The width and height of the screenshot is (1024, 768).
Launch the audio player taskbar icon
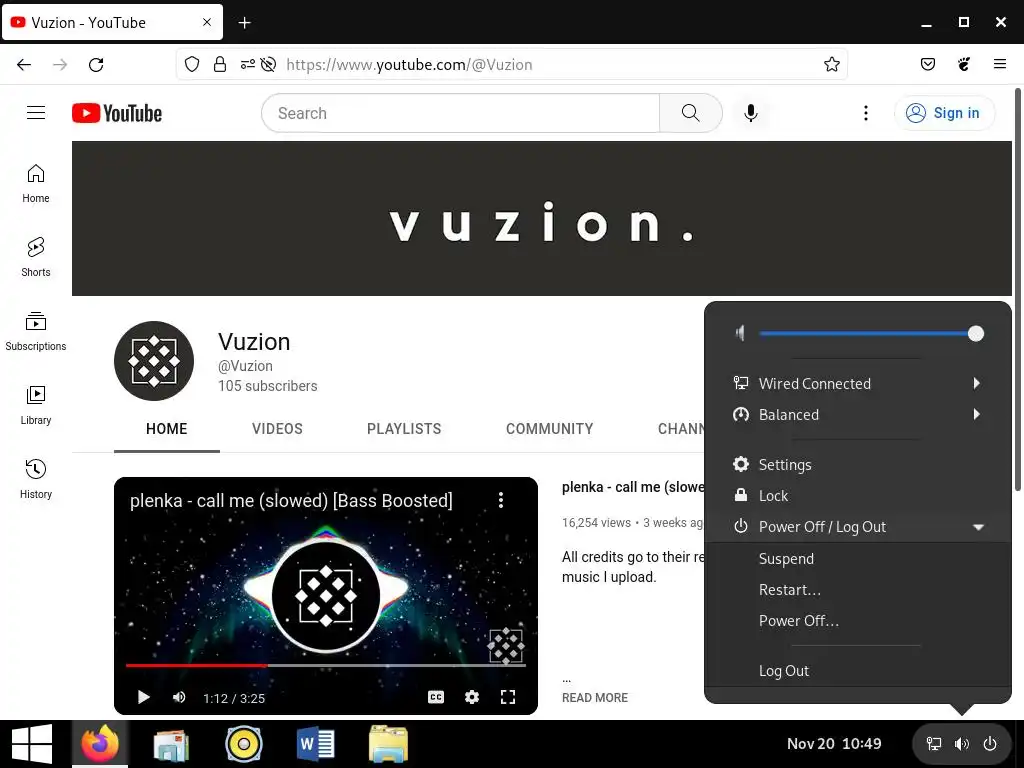pyautogui.click(x=244, y=744)
